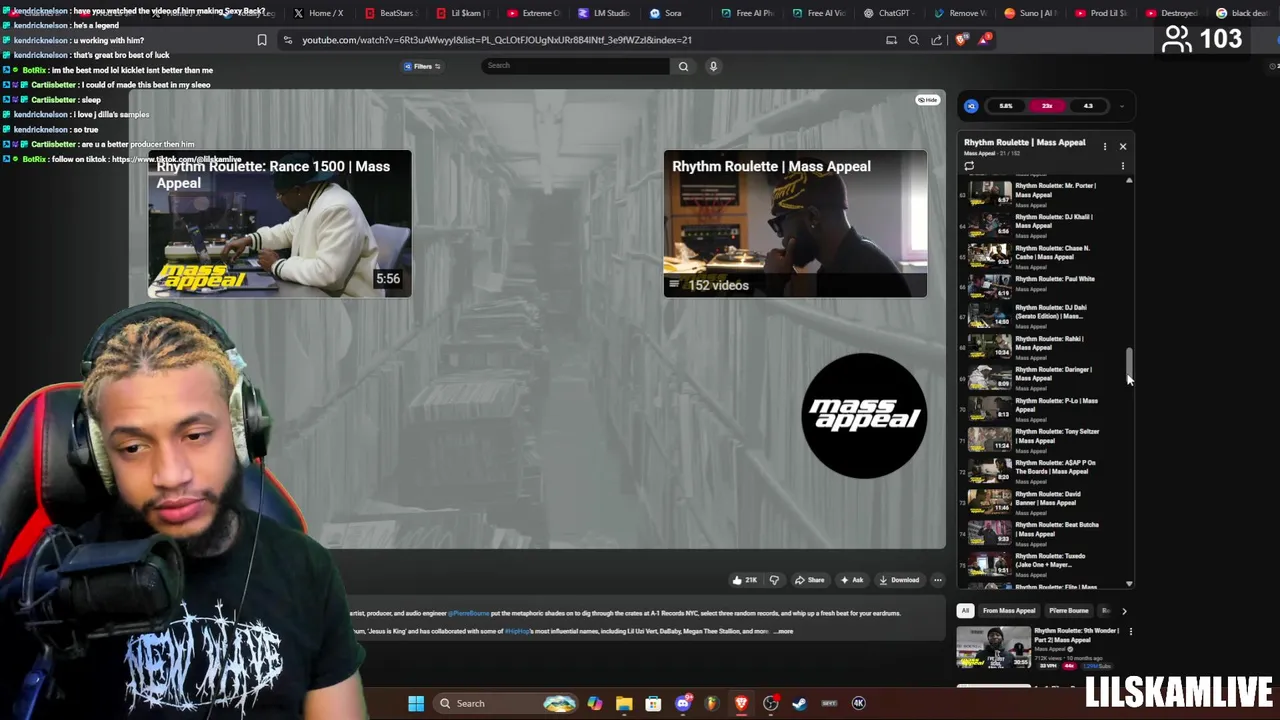1280x720 pixels.
Task: Open Windows Start menu
Action: click(416, 703)
